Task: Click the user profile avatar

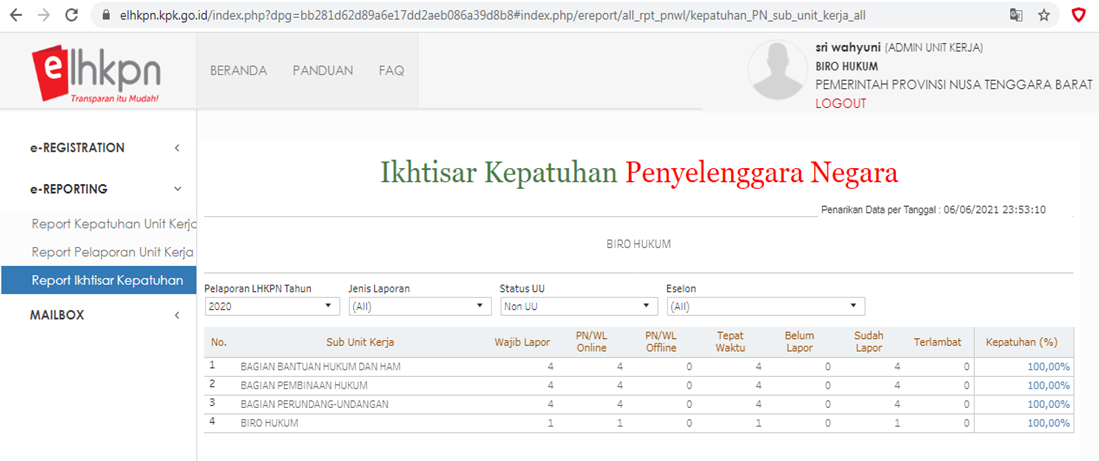Action: click(x=780, y=71)
